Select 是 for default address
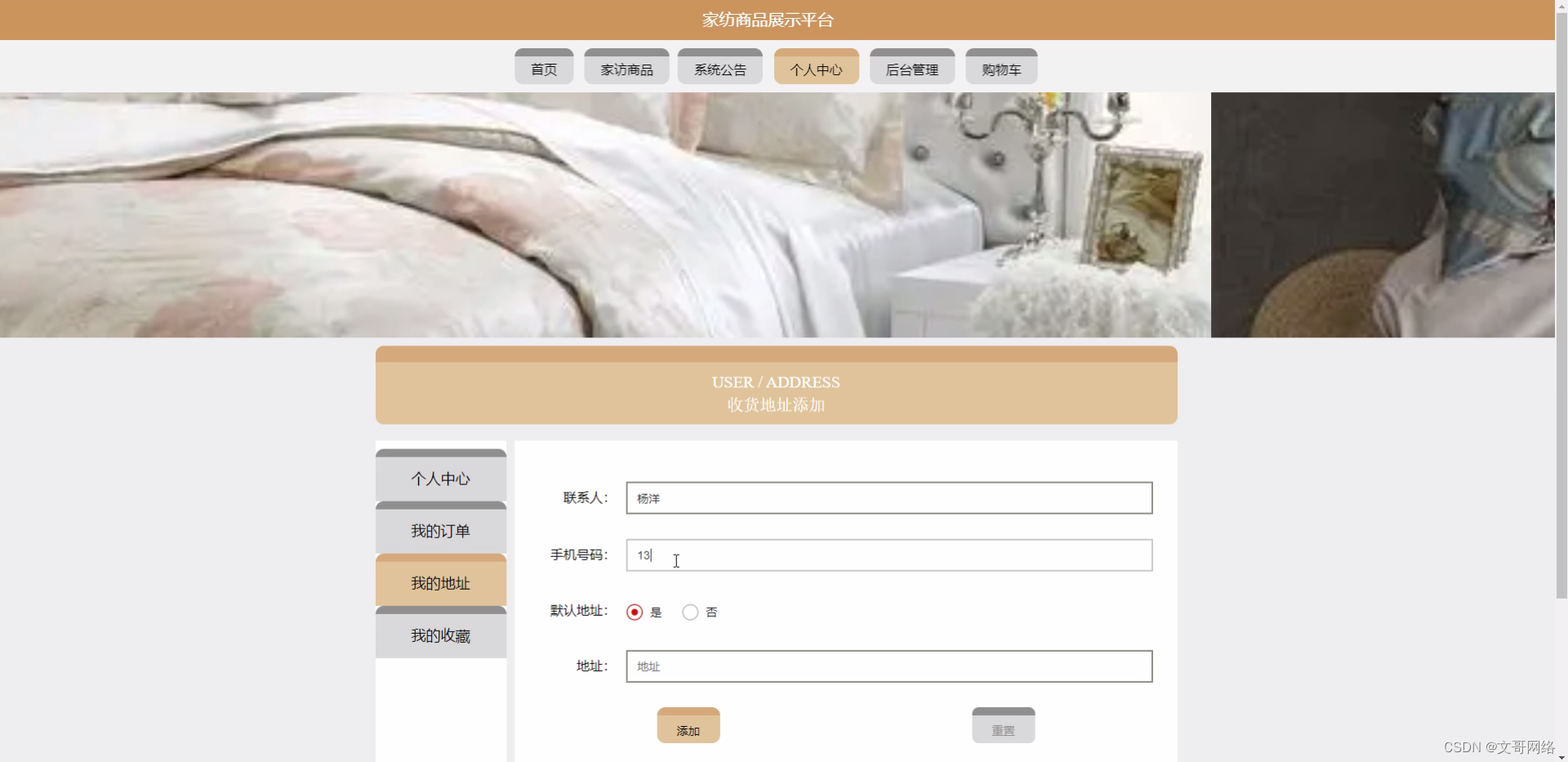The image size is (1568, 762). [x=635, y=611]
